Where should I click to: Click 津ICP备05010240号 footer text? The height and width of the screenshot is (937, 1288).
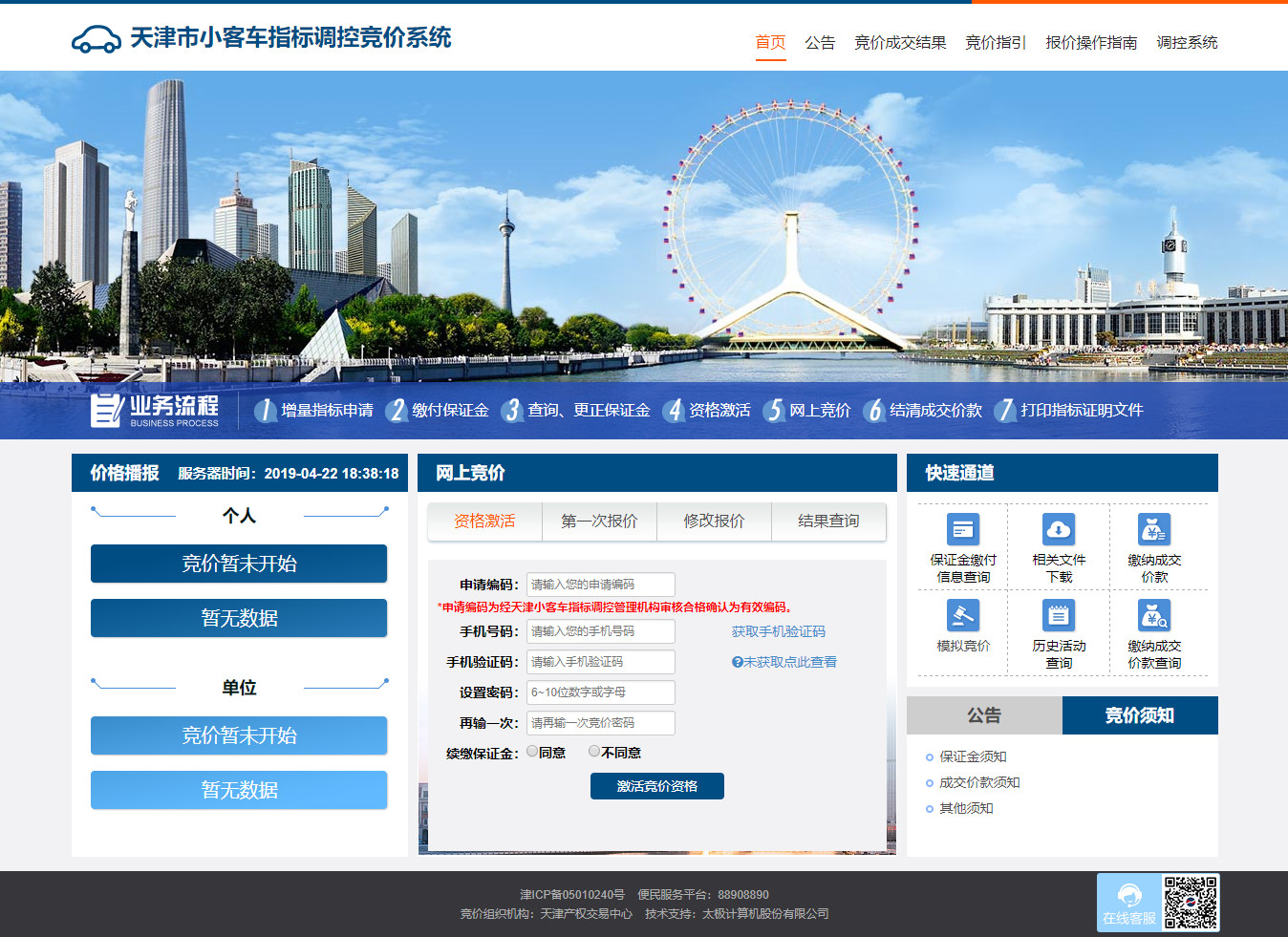point(572,895)
